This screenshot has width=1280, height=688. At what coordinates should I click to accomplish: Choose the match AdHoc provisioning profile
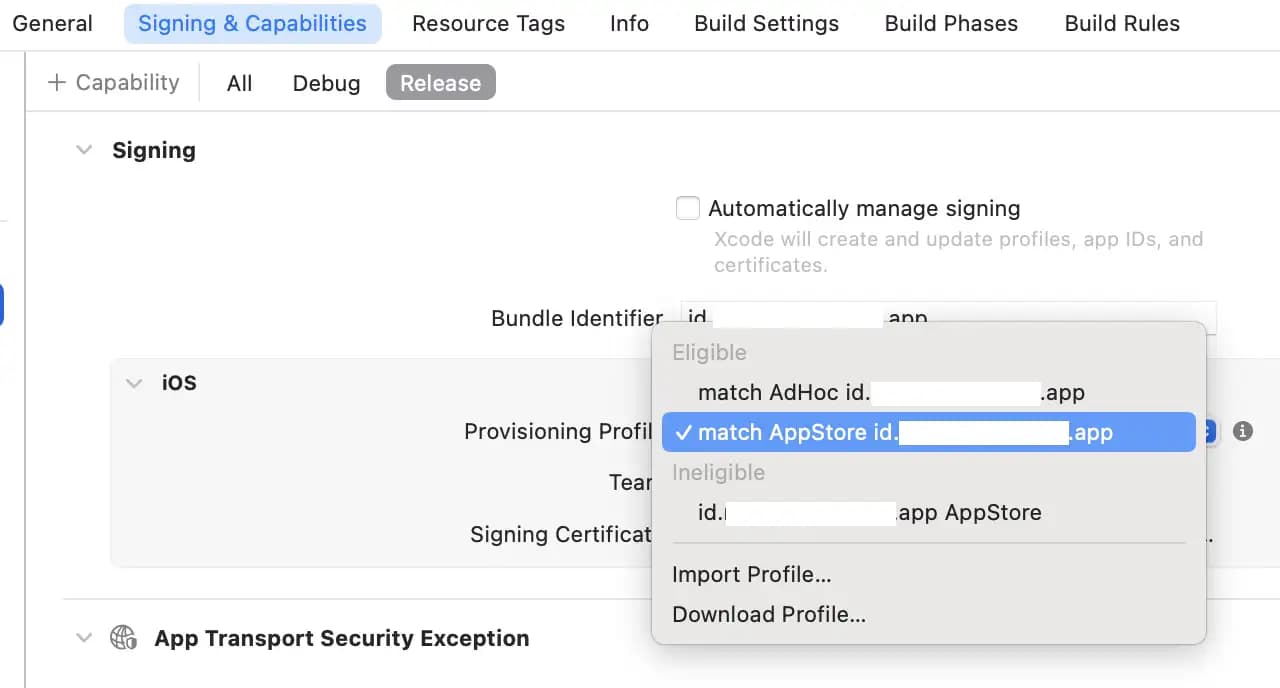click(890, 392)
